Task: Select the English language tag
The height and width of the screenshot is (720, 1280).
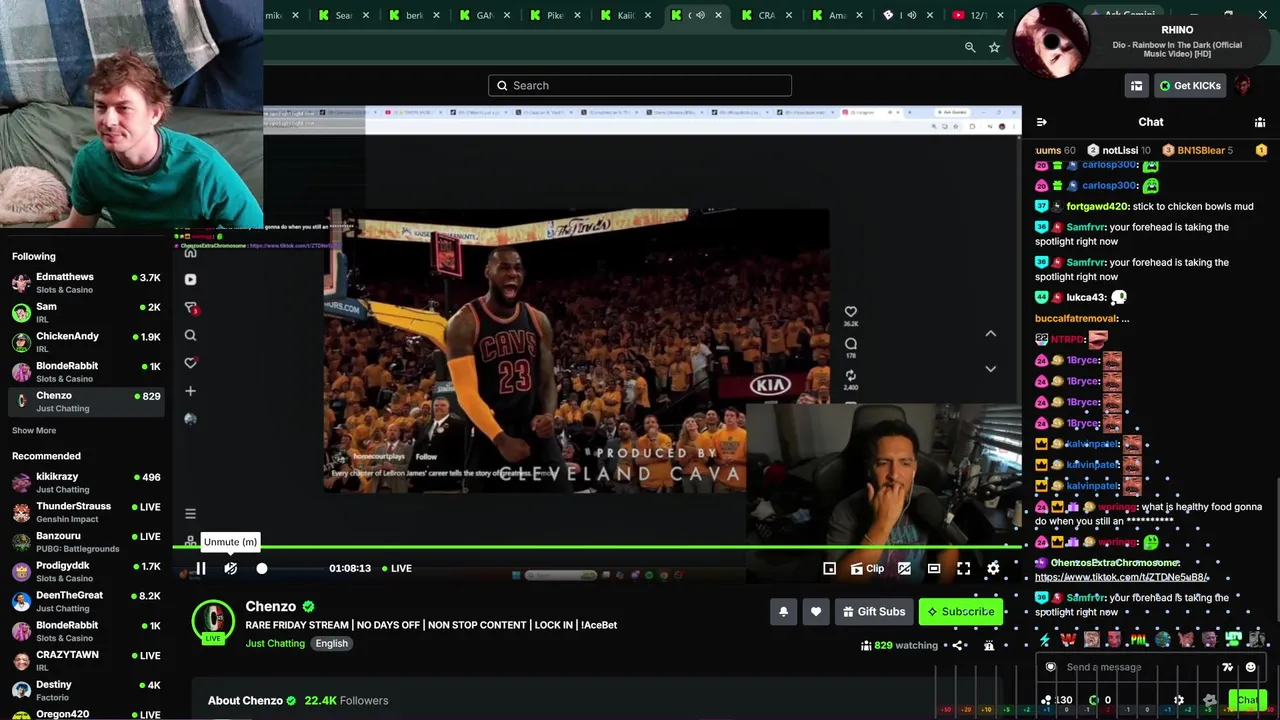Action: pos(332,643)
